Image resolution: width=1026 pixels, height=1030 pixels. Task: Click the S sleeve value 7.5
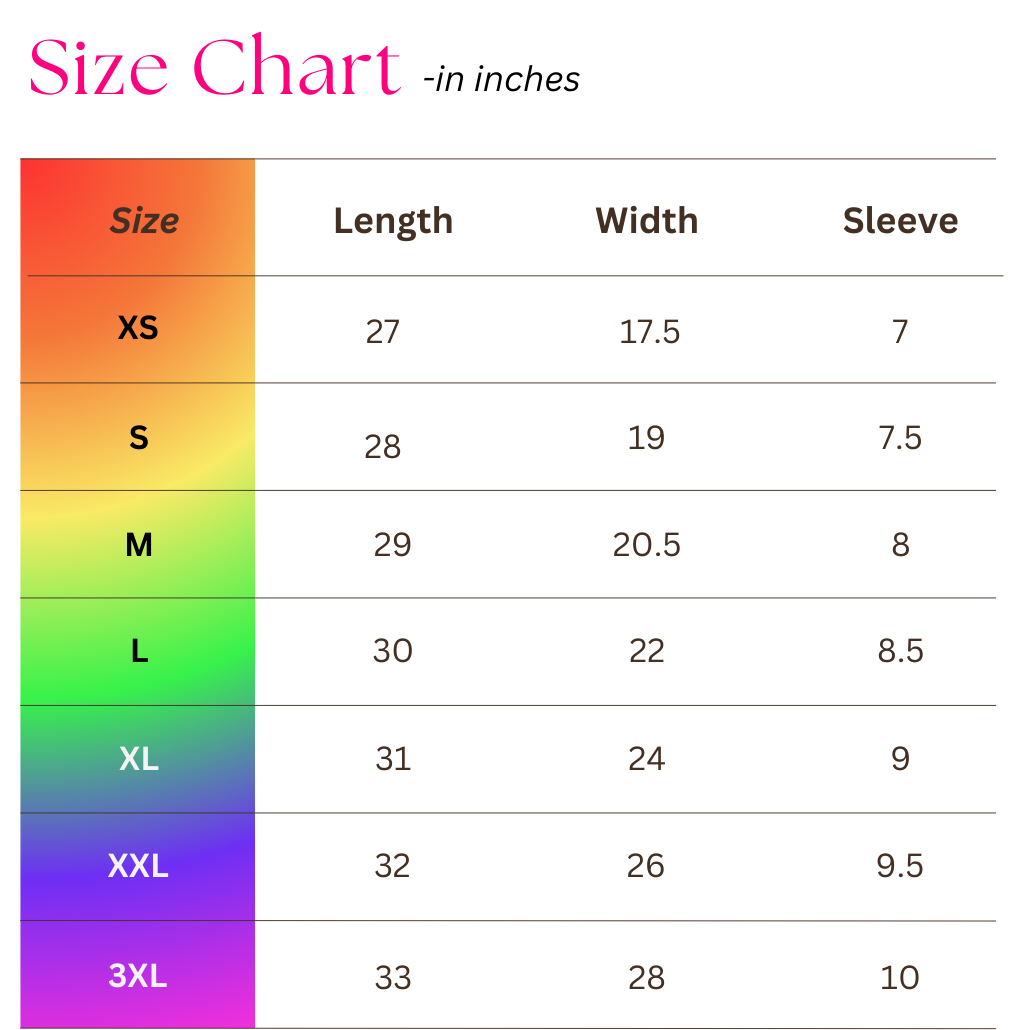(x=900, y=438)
